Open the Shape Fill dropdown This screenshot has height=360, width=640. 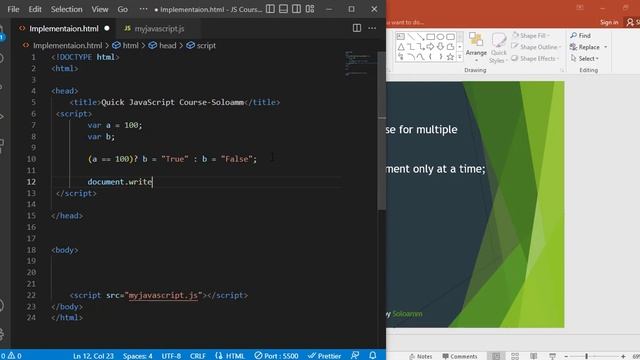531,36
